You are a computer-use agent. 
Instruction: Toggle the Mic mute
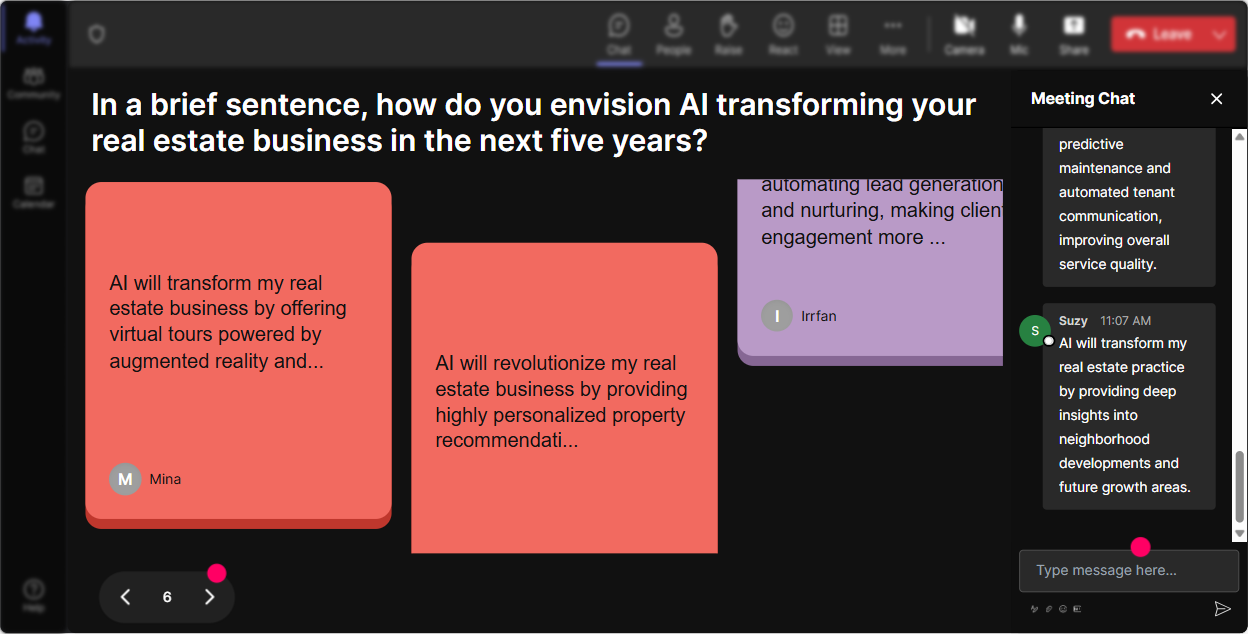1019,33
